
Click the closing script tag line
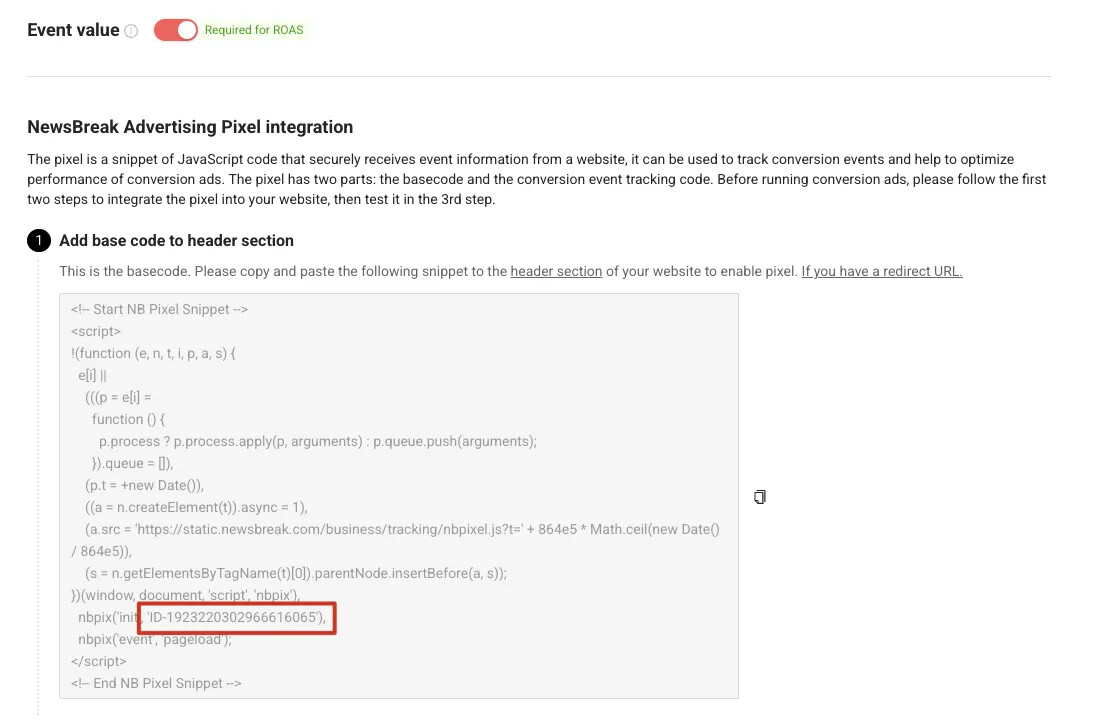[x=99, y=662]
